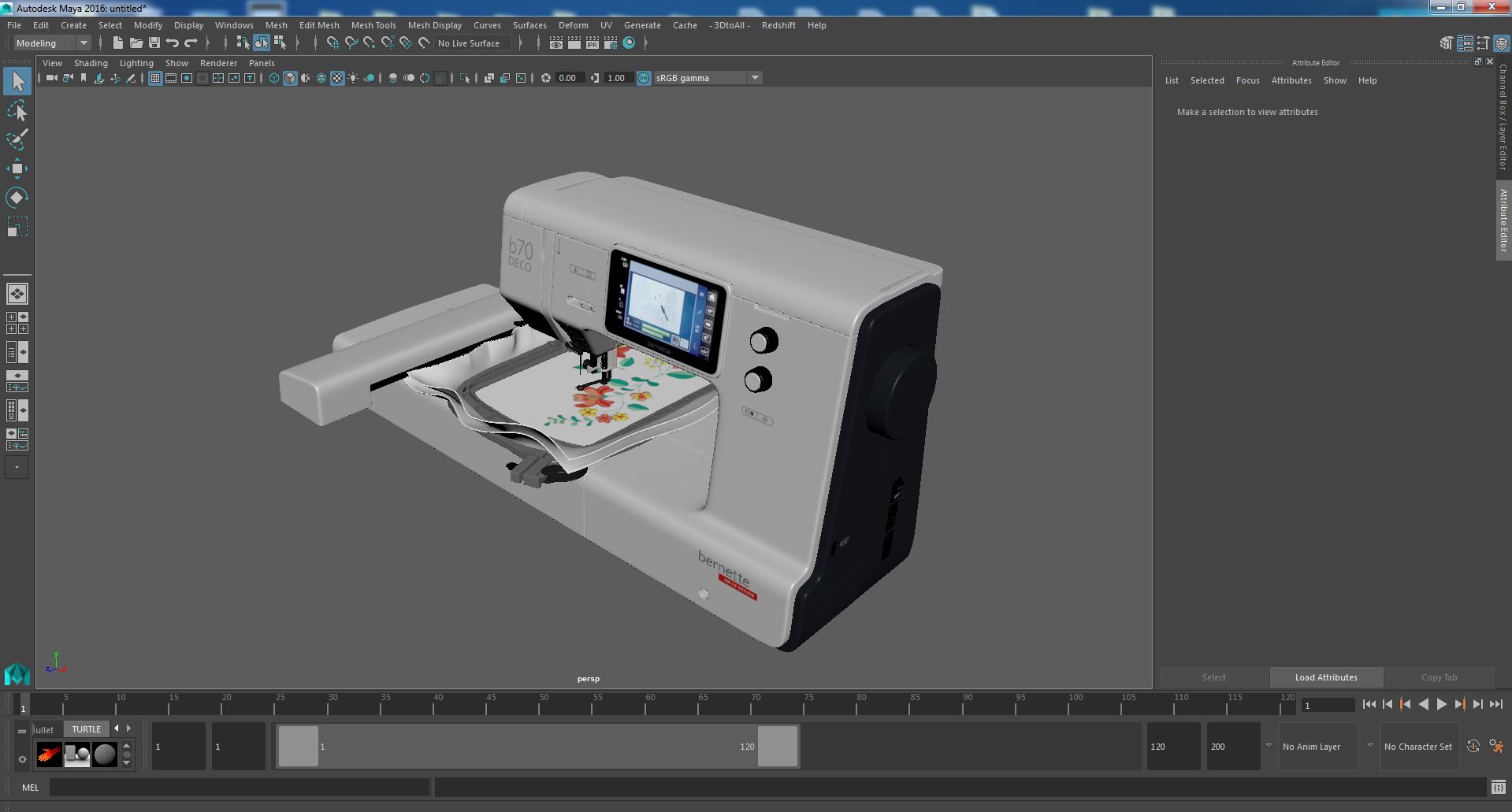Switch to single perspective view layout
The width and height of the screenshot is (1512, 812).
pos(17,294)
